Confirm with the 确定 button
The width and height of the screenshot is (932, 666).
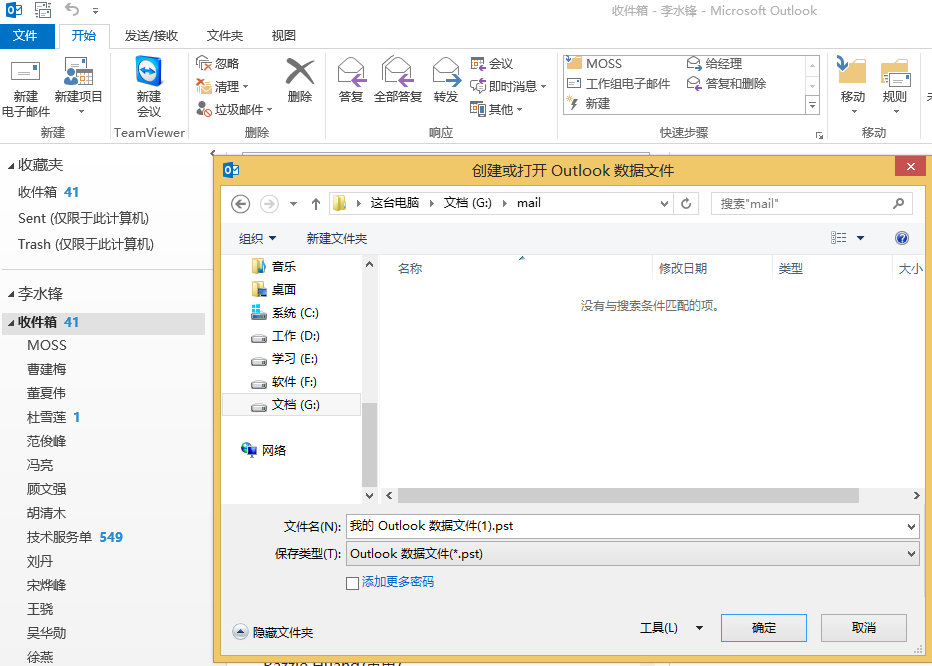[x=763, y=628]
